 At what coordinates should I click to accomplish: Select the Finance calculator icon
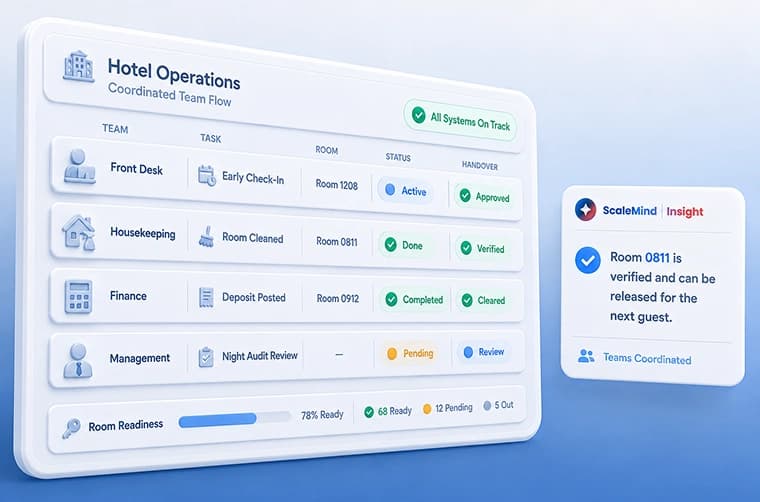tap(79, 297)
